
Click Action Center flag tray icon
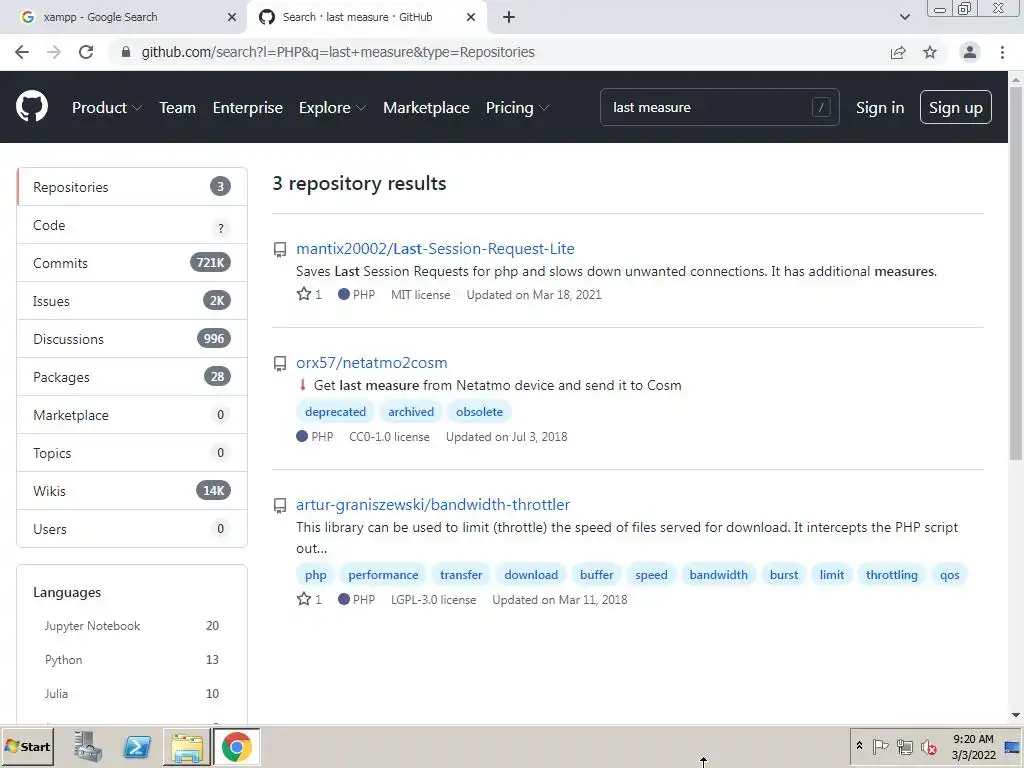click(x=880, y=746)
